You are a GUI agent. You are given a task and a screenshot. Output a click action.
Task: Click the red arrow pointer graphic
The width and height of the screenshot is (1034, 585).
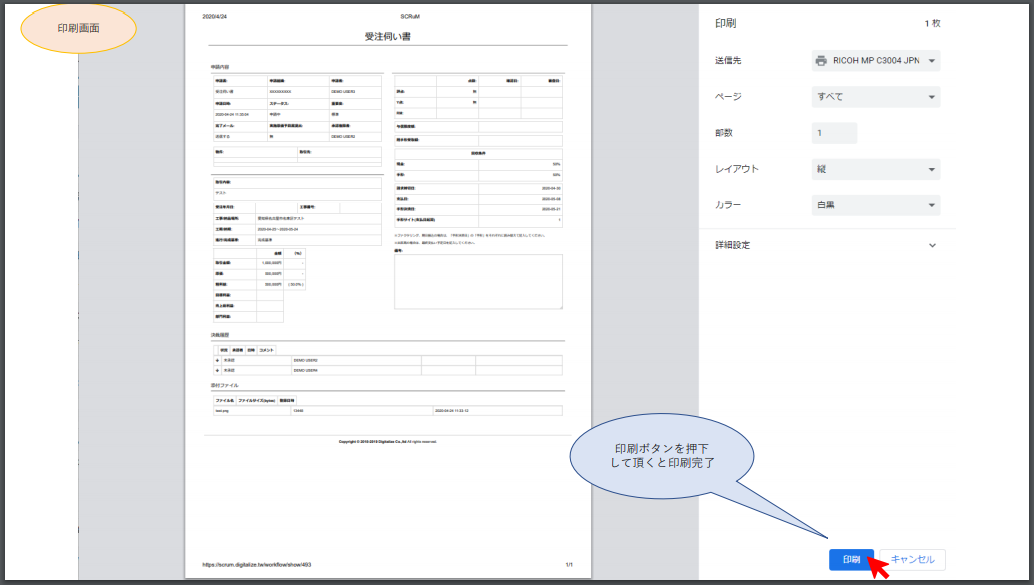click(x=879, y=567)
